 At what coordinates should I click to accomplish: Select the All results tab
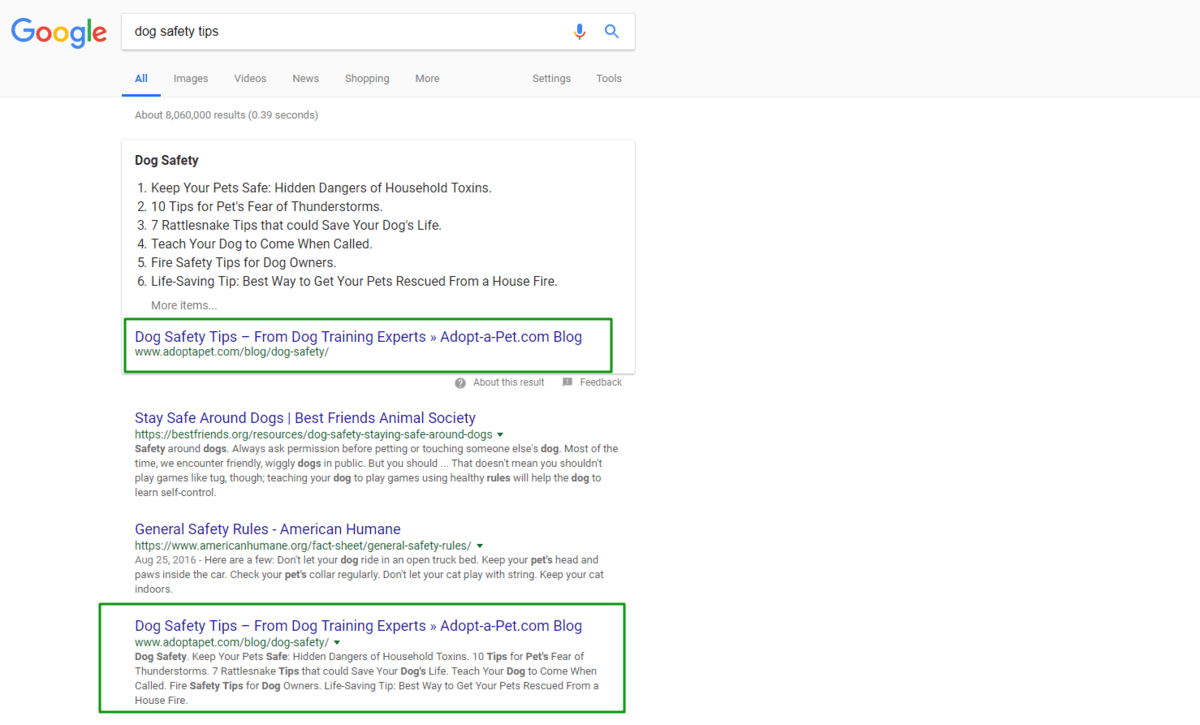coord(141,79)
